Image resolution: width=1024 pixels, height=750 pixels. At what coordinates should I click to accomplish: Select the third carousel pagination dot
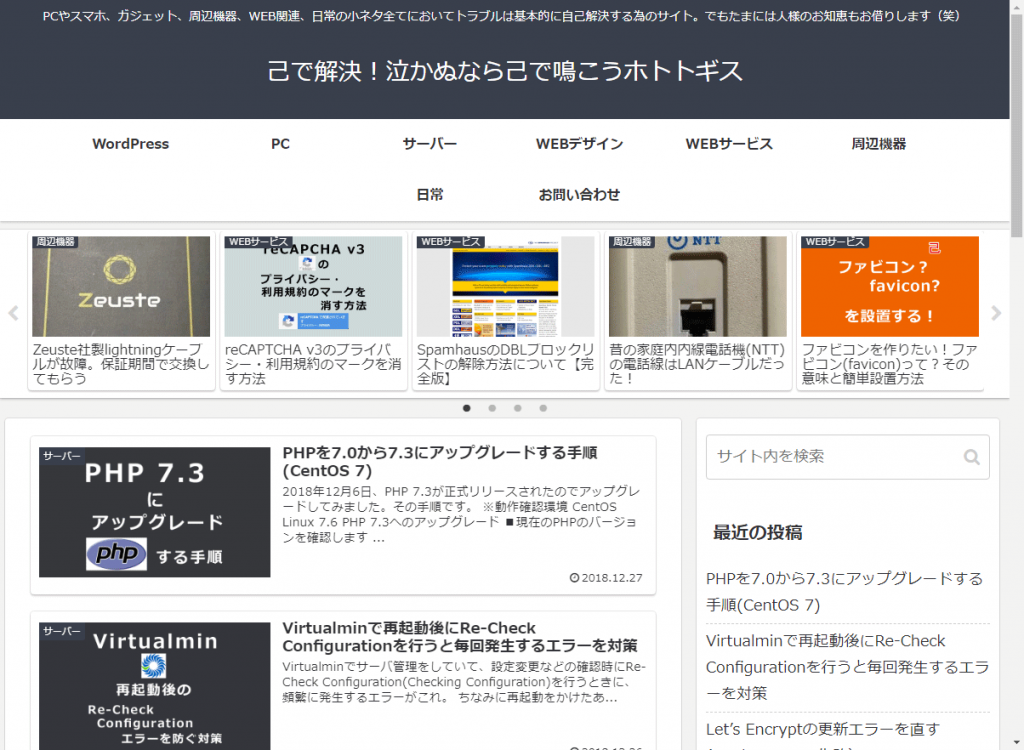[x=518, y=408]
